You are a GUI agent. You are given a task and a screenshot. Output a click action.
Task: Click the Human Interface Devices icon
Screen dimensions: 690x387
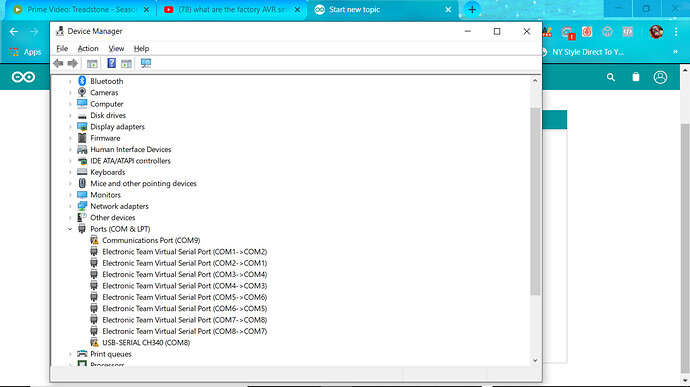tap(82, 150)
